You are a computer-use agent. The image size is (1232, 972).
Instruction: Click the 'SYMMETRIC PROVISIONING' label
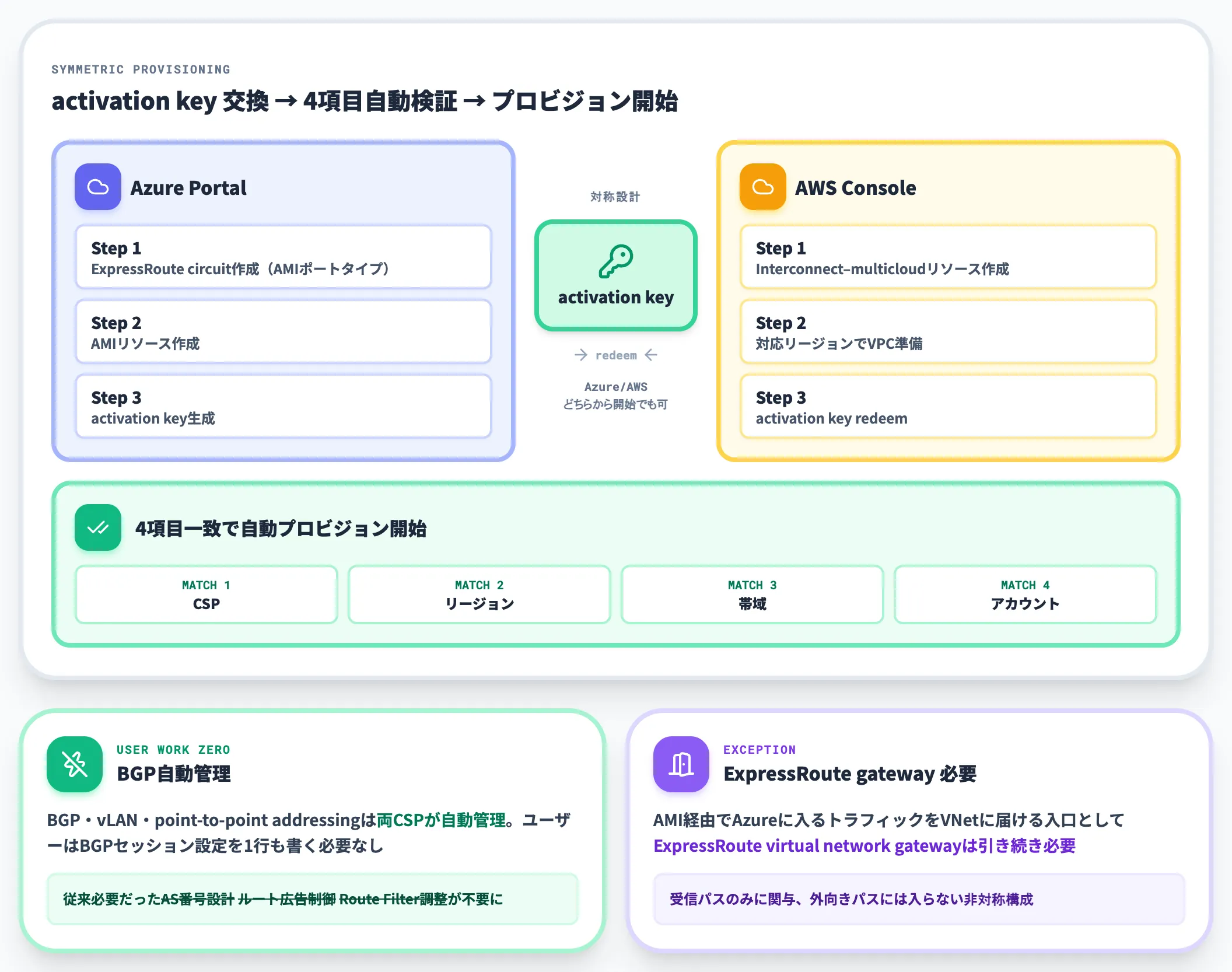pos(141,69)
